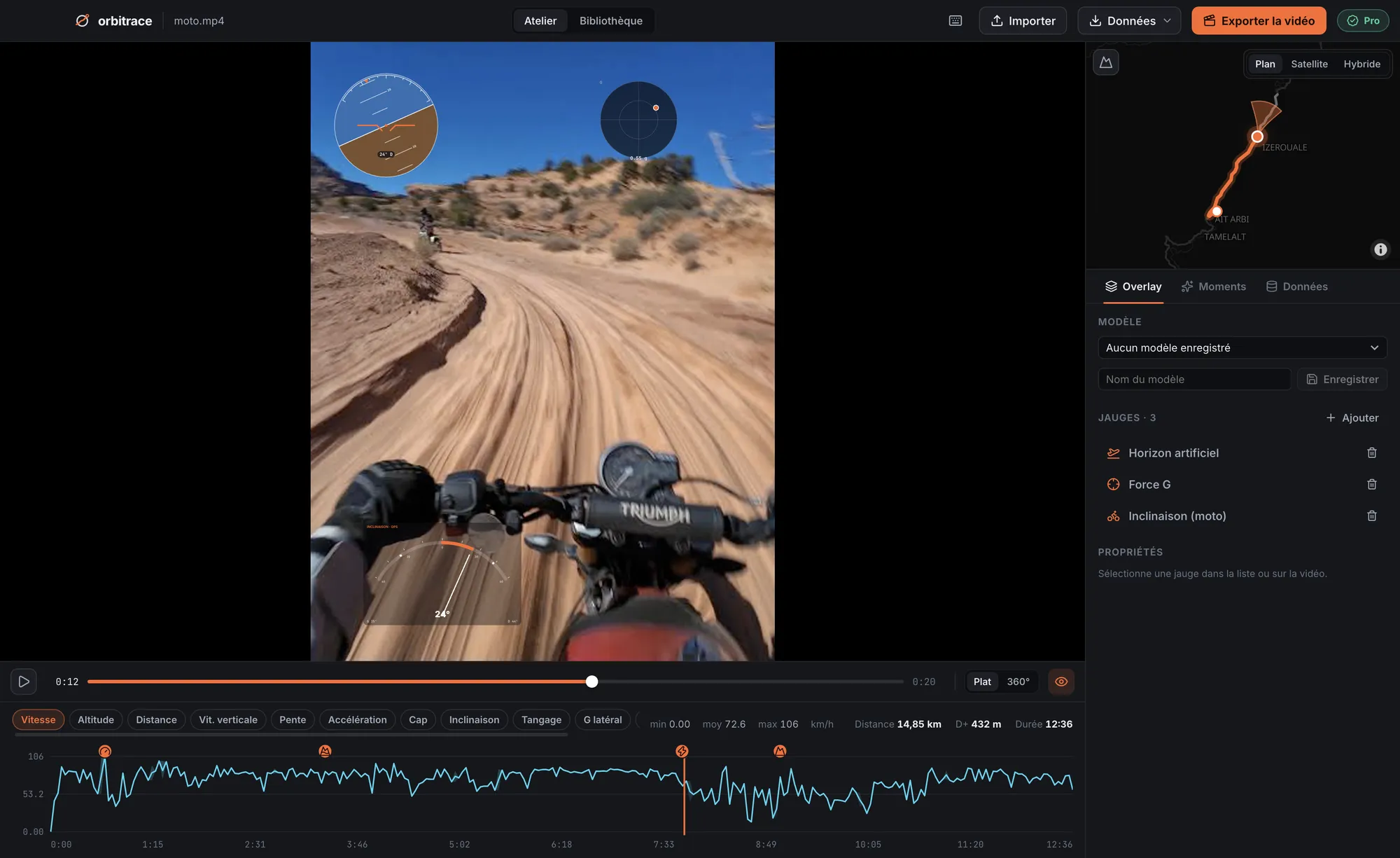Select the Force G gauge row

coord(1242,484)
